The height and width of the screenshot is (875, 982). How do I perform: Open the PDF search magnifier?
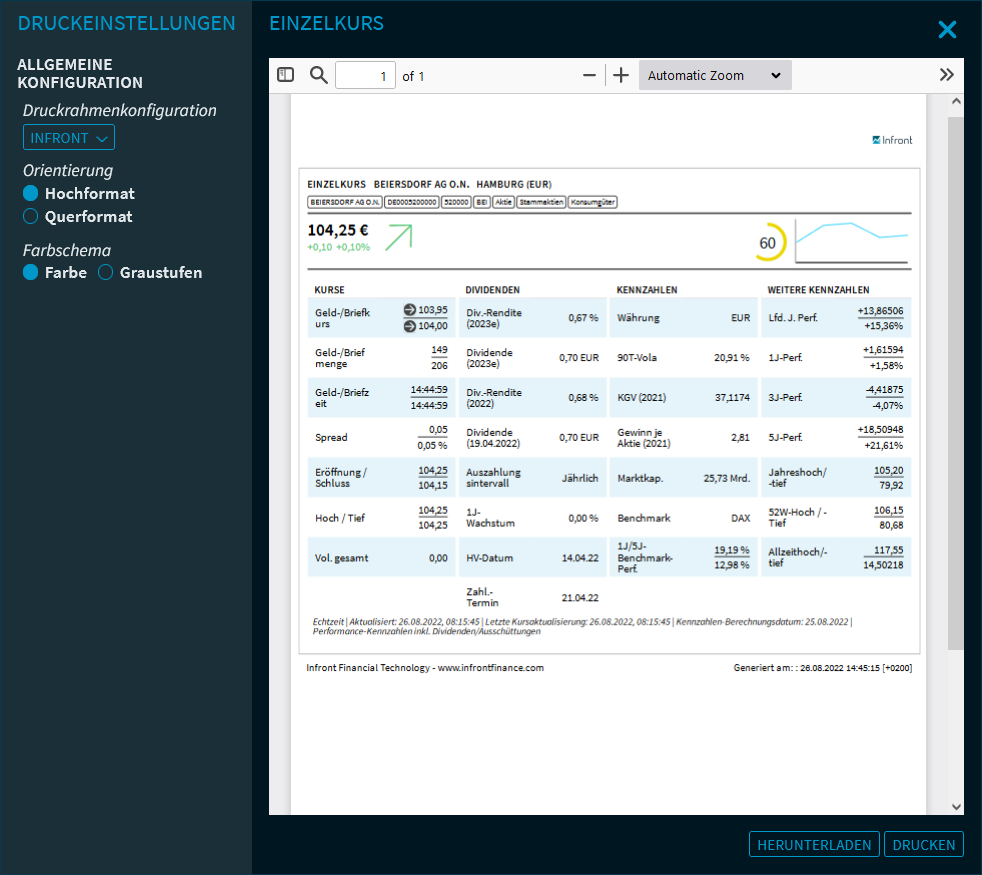click(x=318, y=75)
